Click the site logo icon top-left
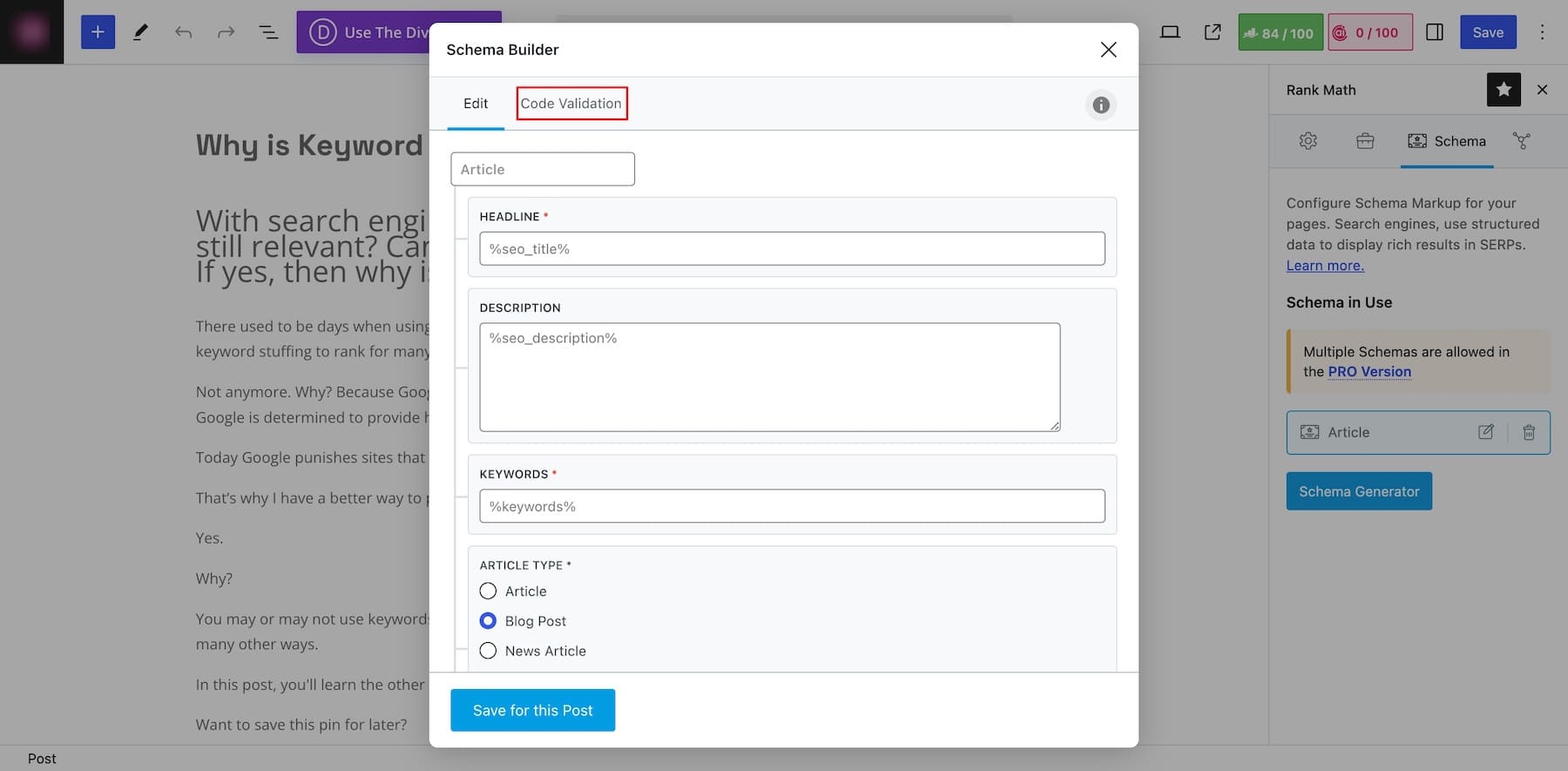Image resolution: width=1568 pixels, height=771 pixels. 31,32
